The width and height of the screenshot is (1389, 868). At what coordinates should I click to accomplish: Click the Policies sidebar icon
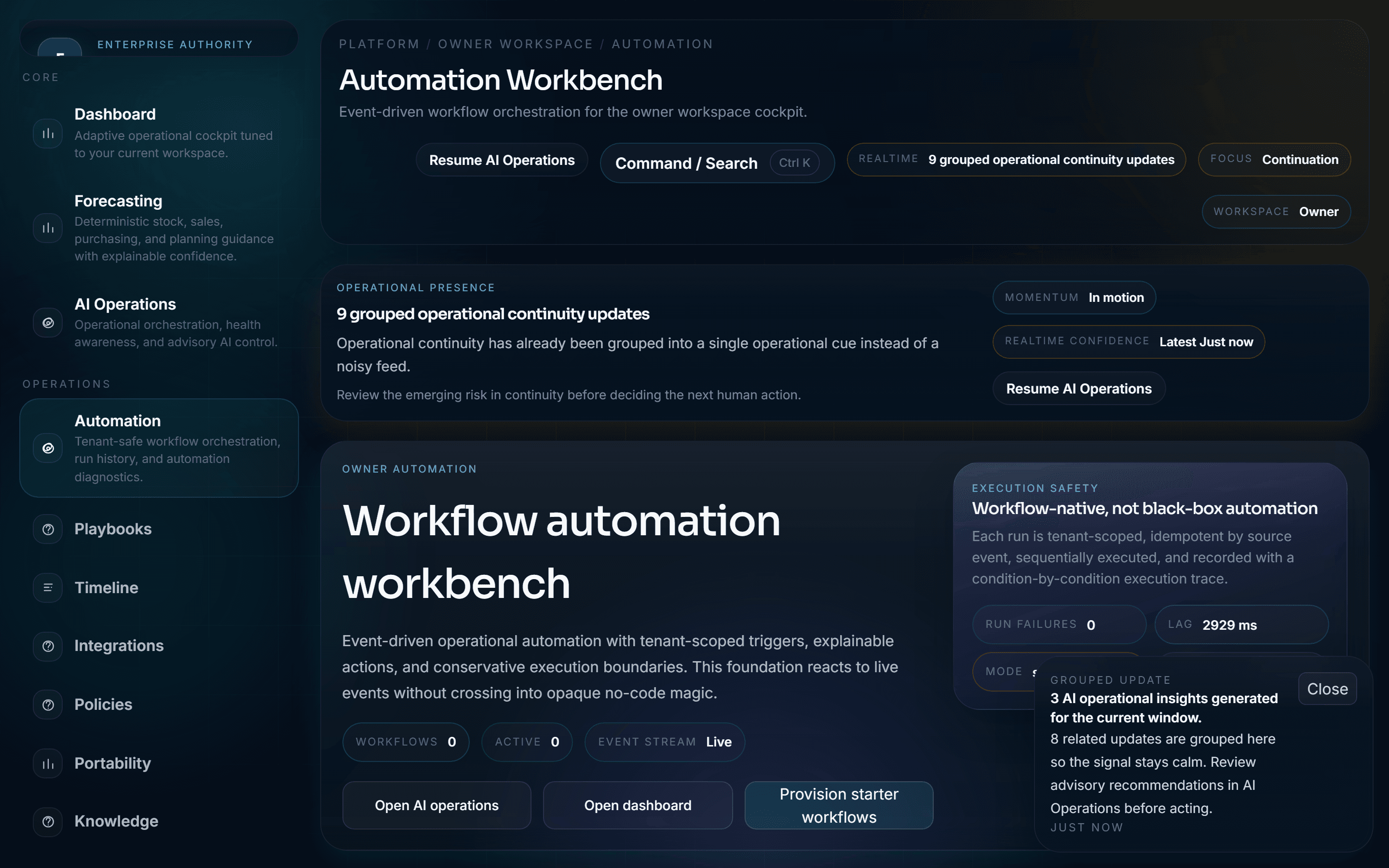pos(48,705)
